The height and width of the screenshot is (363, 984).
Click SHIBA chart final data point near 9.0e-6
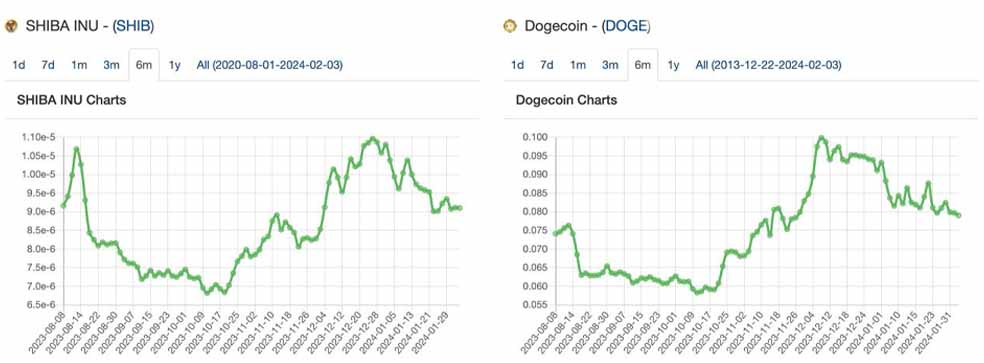pyautogui.click(x=461, y=208)
